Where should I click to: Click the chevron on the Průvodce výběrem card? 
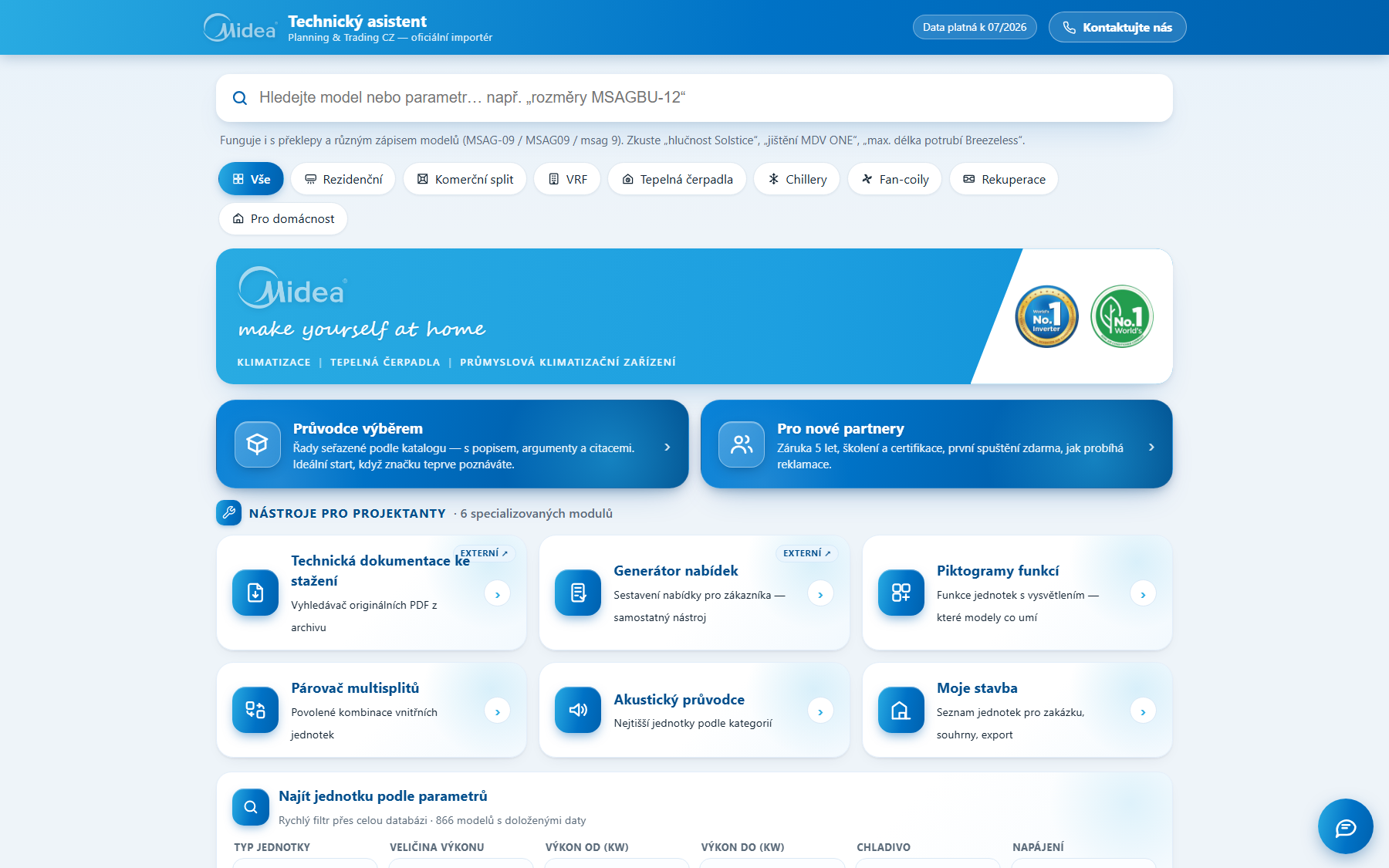(667, 447)
